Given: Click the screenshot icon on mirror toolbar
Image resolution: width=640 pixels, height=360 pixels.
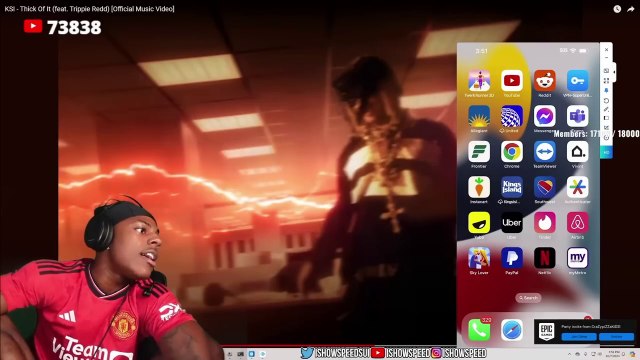Looking at the screenshot, I should [606, 71].
